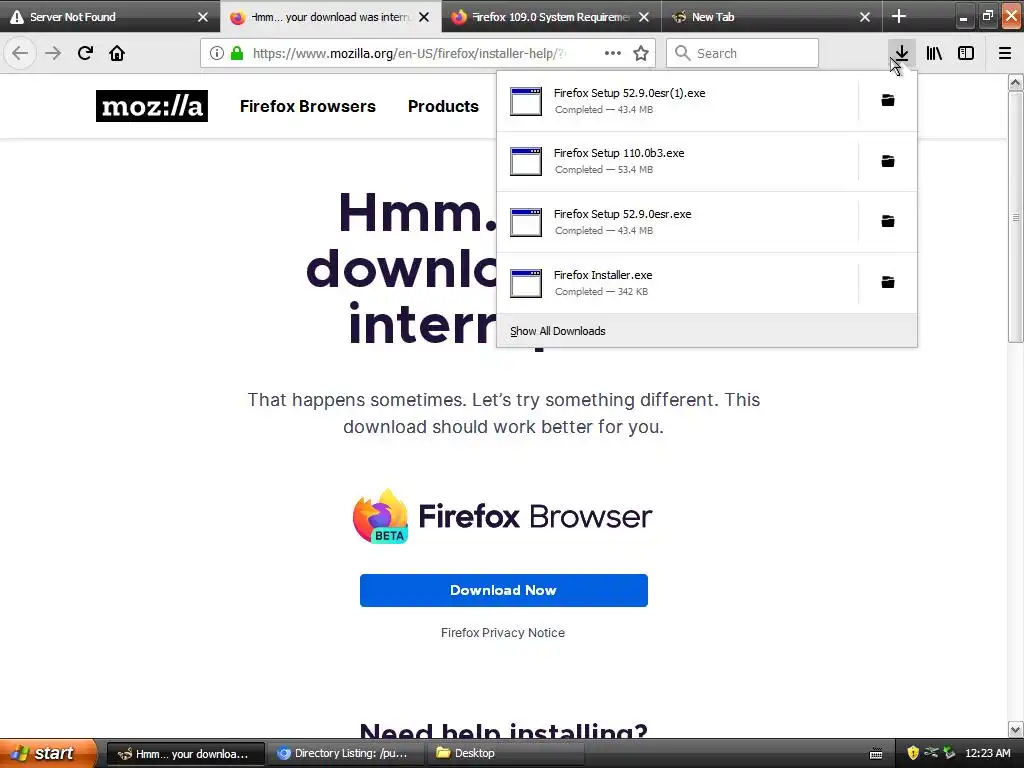Screen dimensions: 1024x768
Task: Open downloaded Firefox Installer.exe entry
Action: [677, 283]
